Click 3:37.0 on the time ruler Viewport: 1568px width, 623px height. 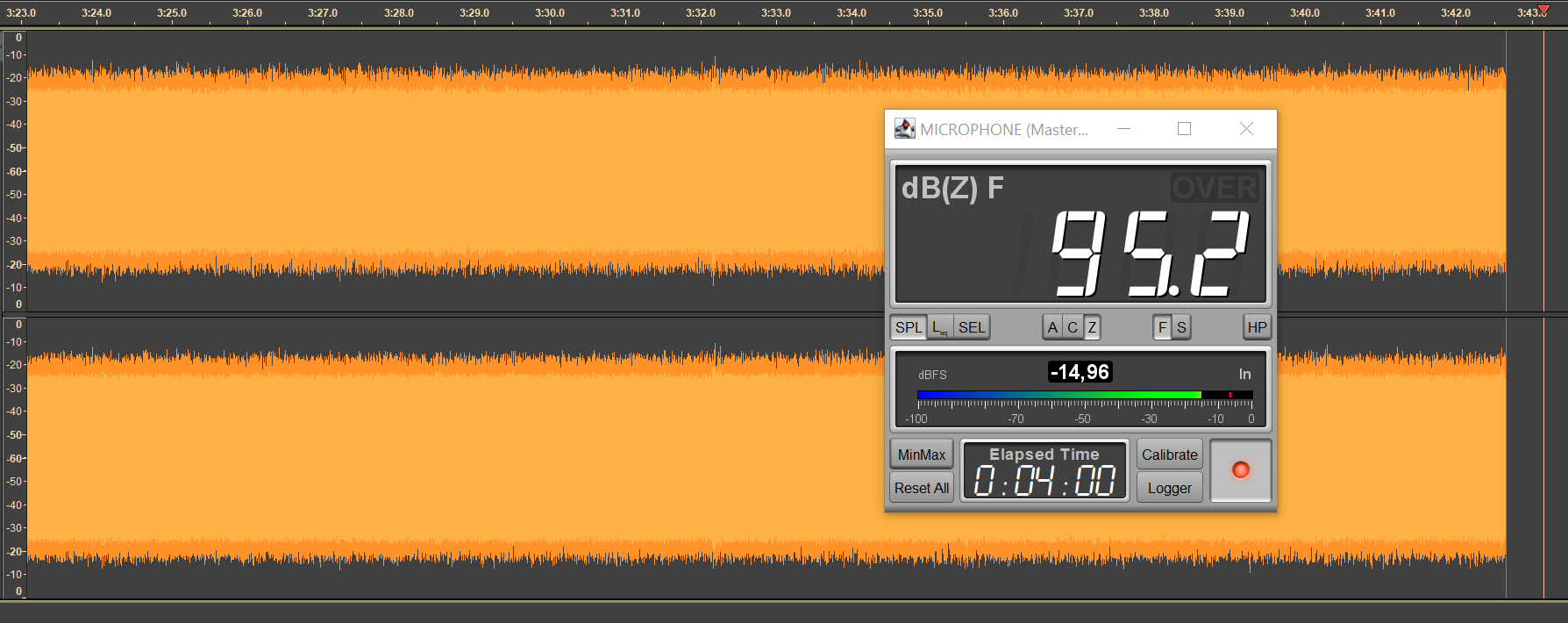point(1079,13)
